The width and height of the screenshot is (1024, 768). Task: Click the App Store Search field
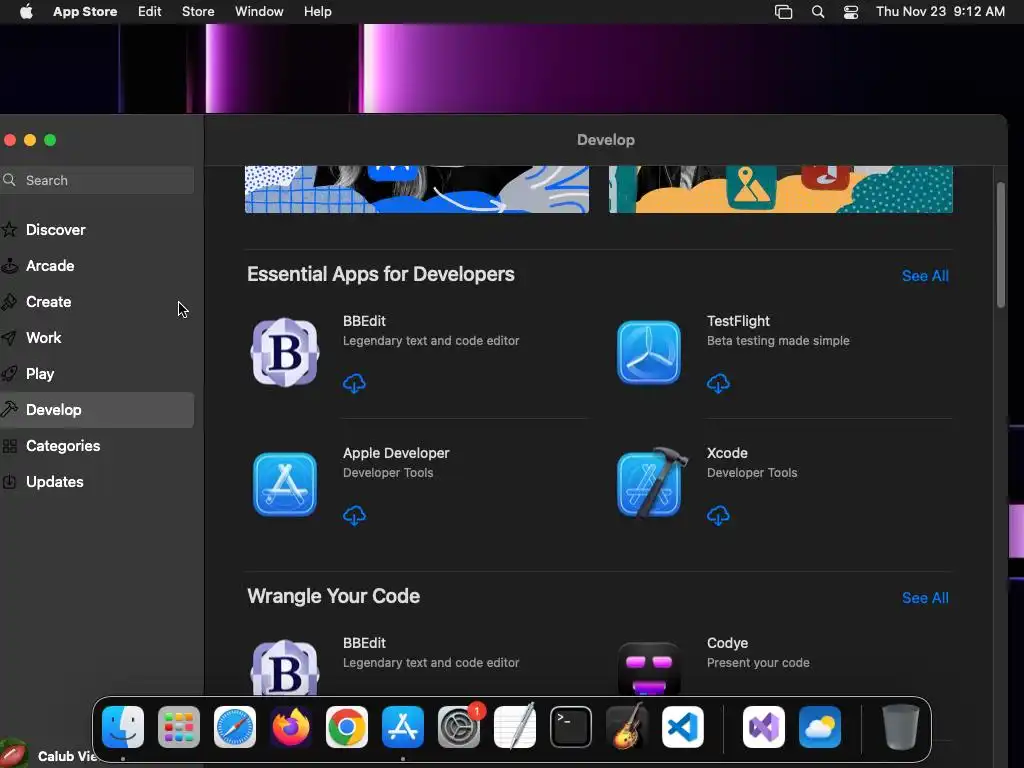[x=97, y=180]
